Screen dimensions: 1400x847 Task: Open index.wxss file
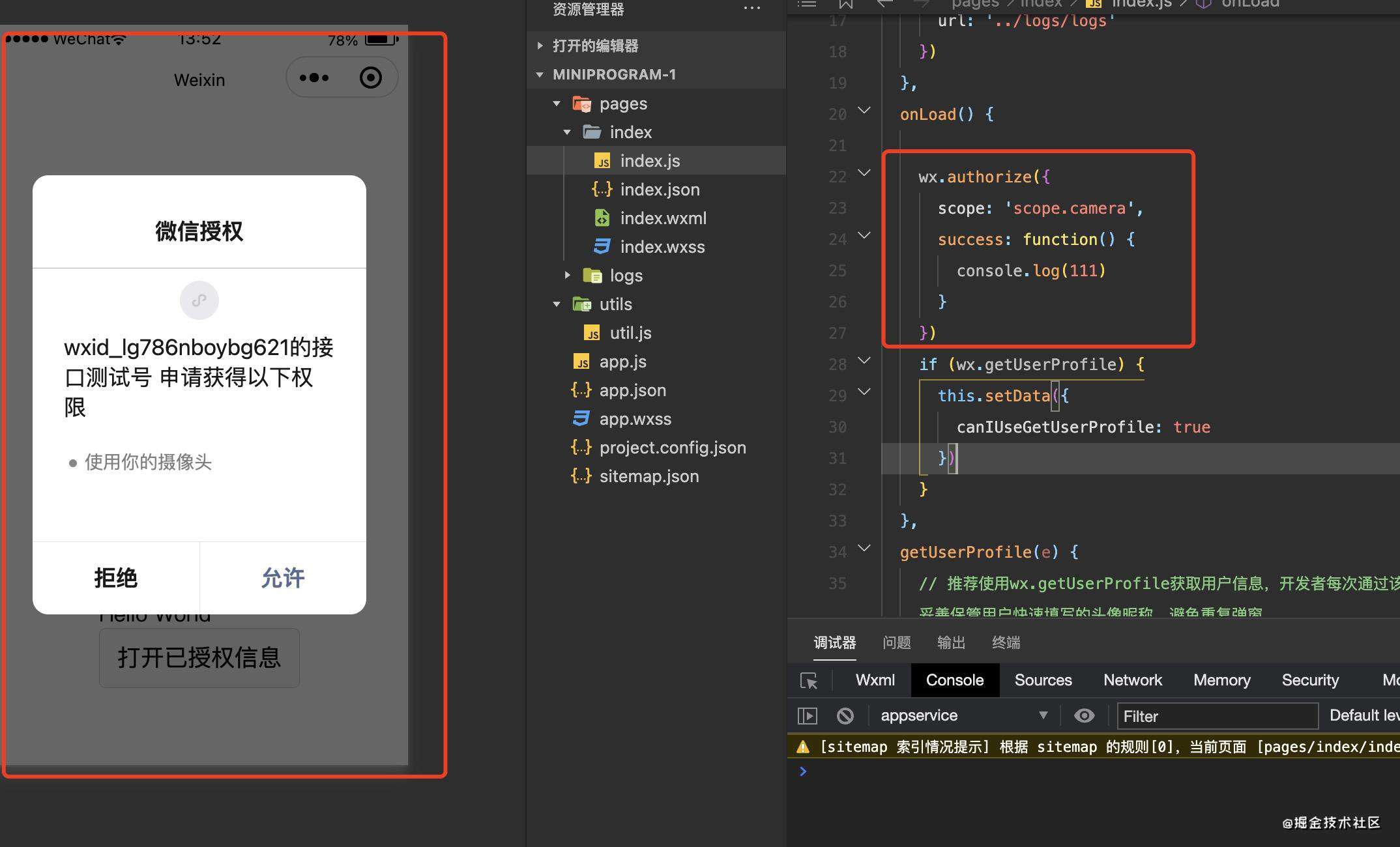[x=656, y=247]
